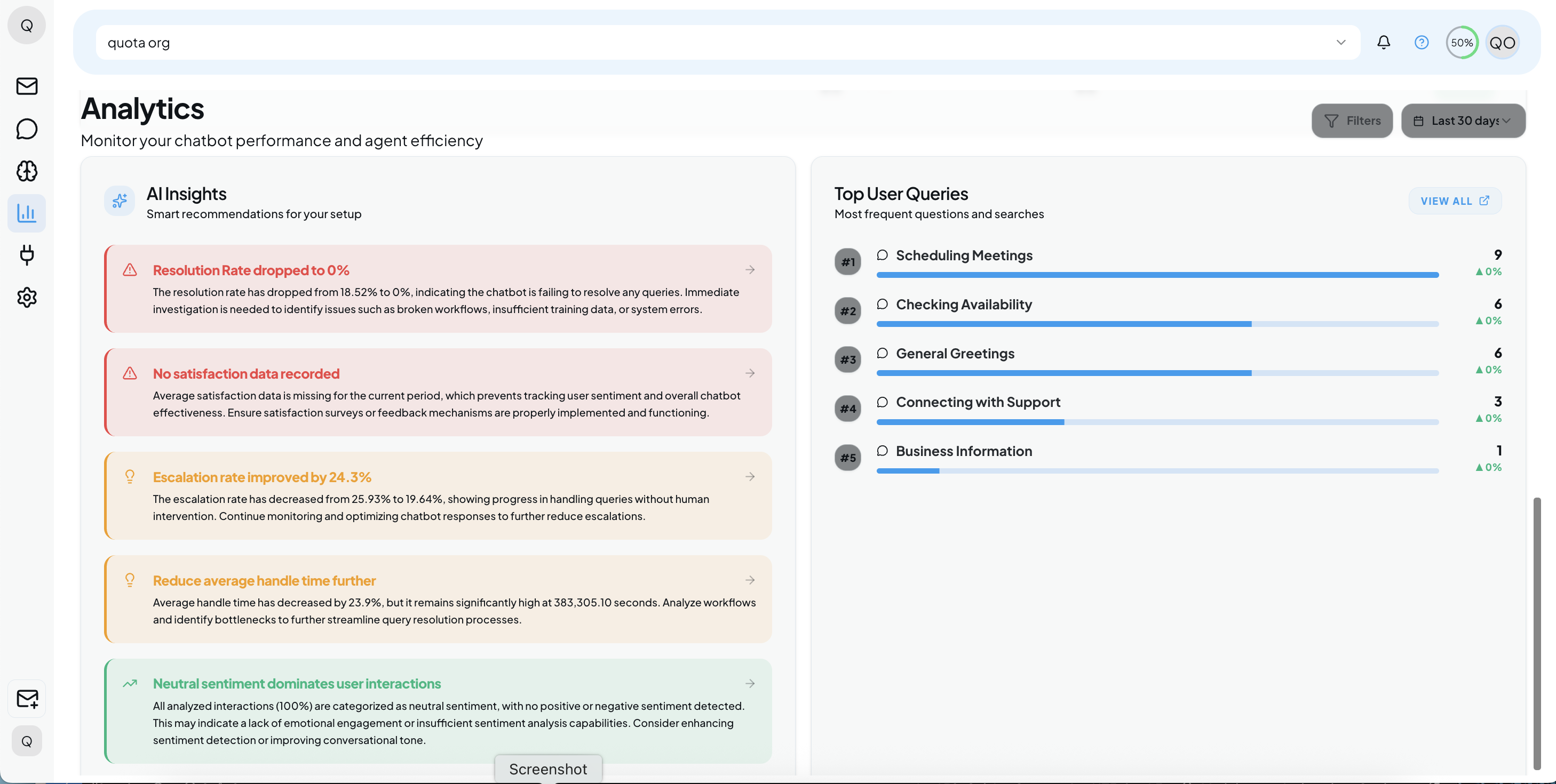Viewport: 1556px width, 784px height.
Task: Click the page vertical scrollbar
Action: coord(1537,633)
